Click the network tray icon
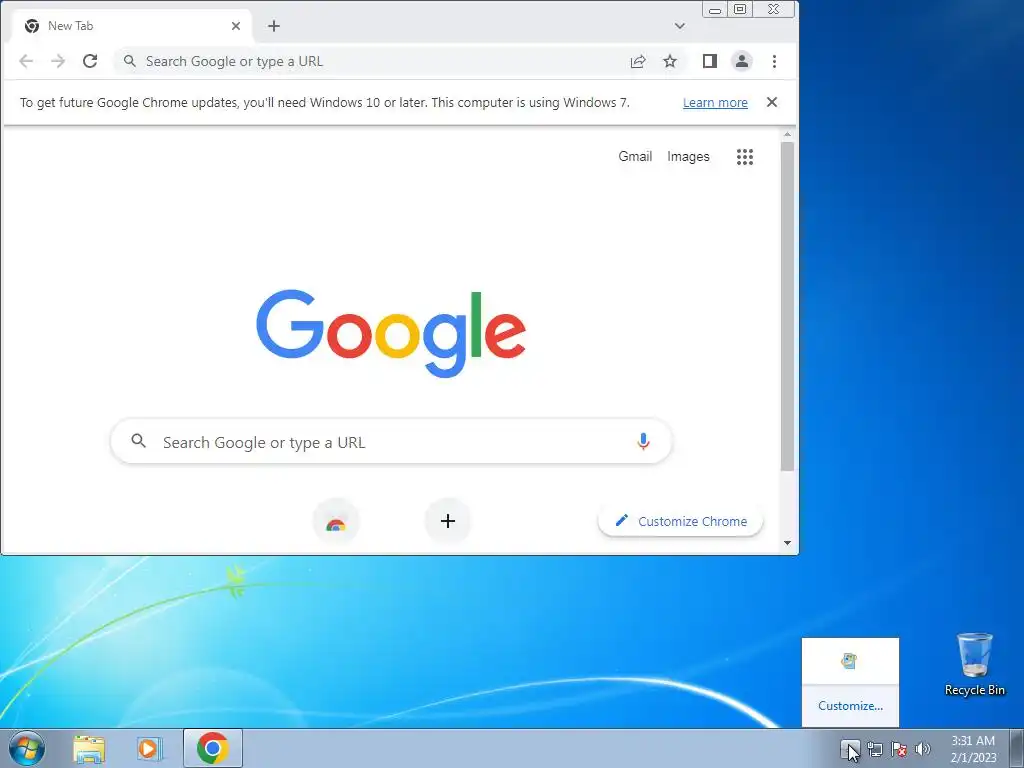The width and height of the screenshot is (1024, 768). [874, 749]
